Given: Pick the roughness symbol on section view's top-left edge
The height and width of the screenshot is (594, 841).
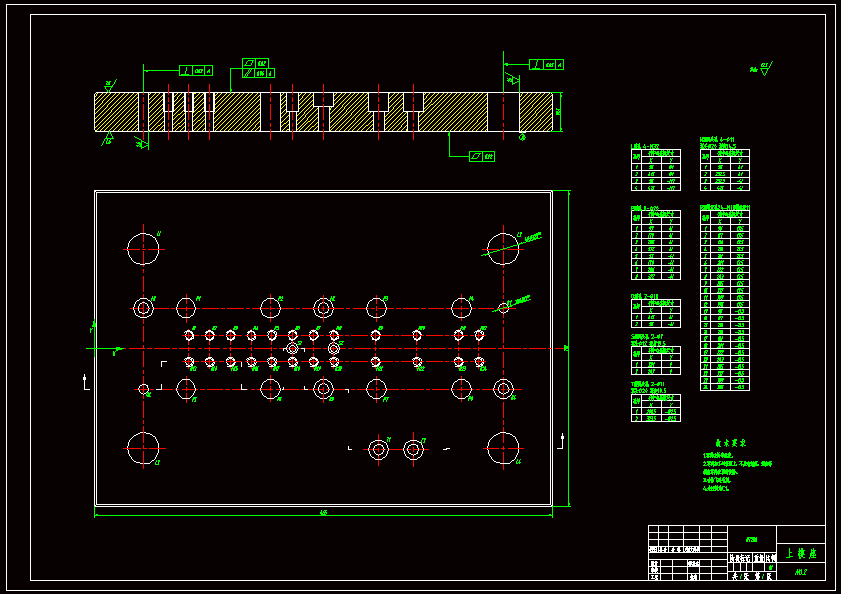Looking at the screenshot, I should point(110,86).
